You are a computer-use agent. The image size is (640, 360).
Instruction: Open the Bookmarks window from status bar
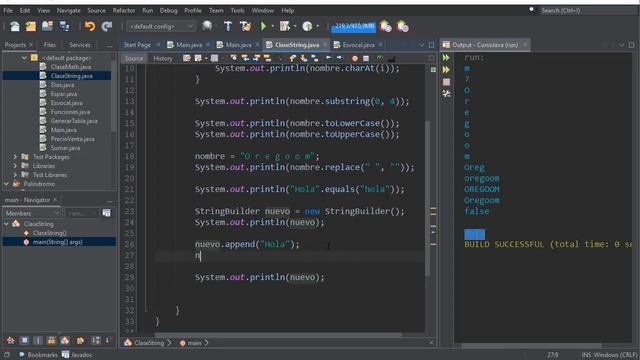38,355
